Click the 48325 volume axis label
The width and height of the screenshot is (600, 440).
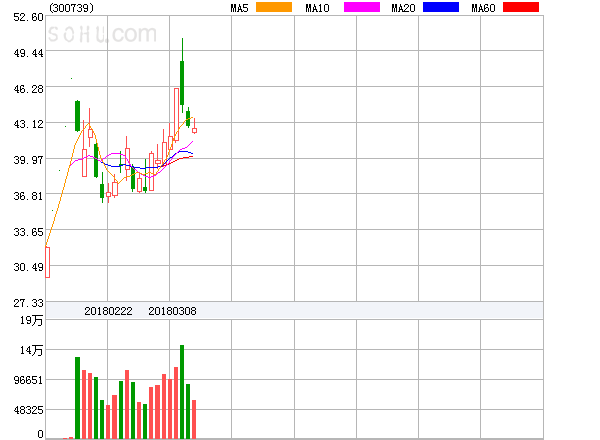click(28, 410)
